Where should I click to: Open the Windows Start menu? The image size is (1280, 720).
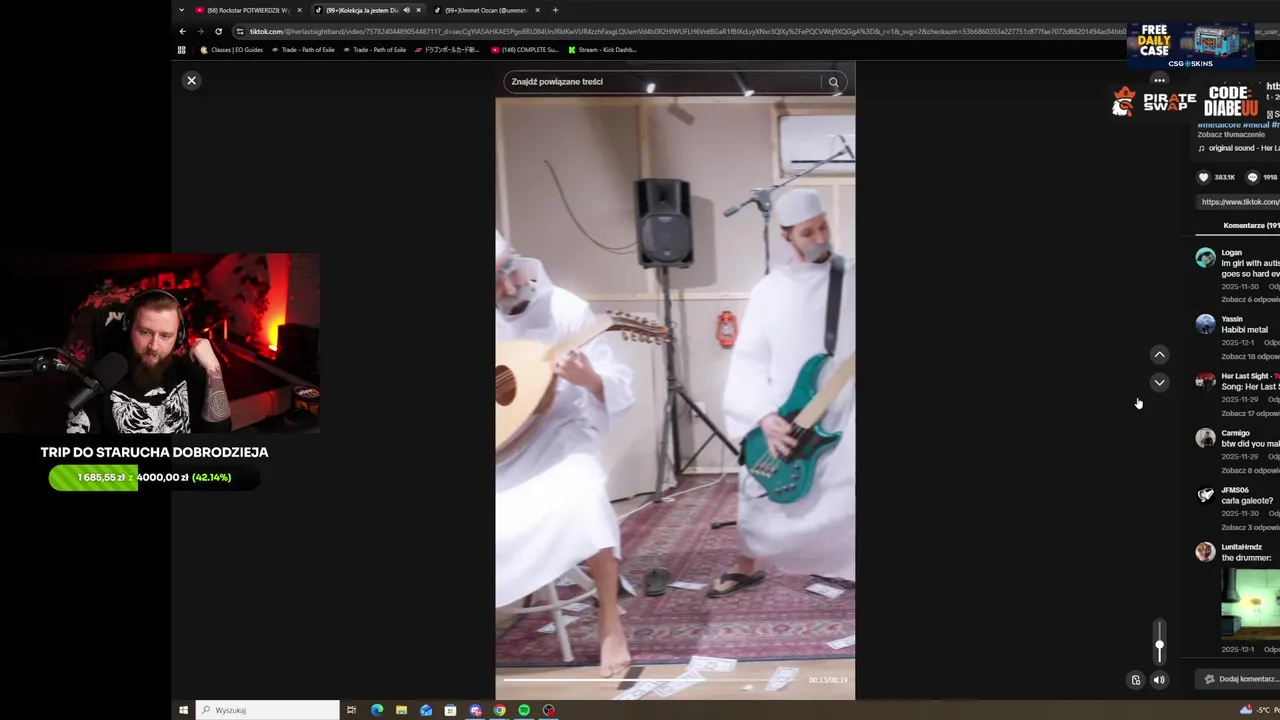point(183,710)
